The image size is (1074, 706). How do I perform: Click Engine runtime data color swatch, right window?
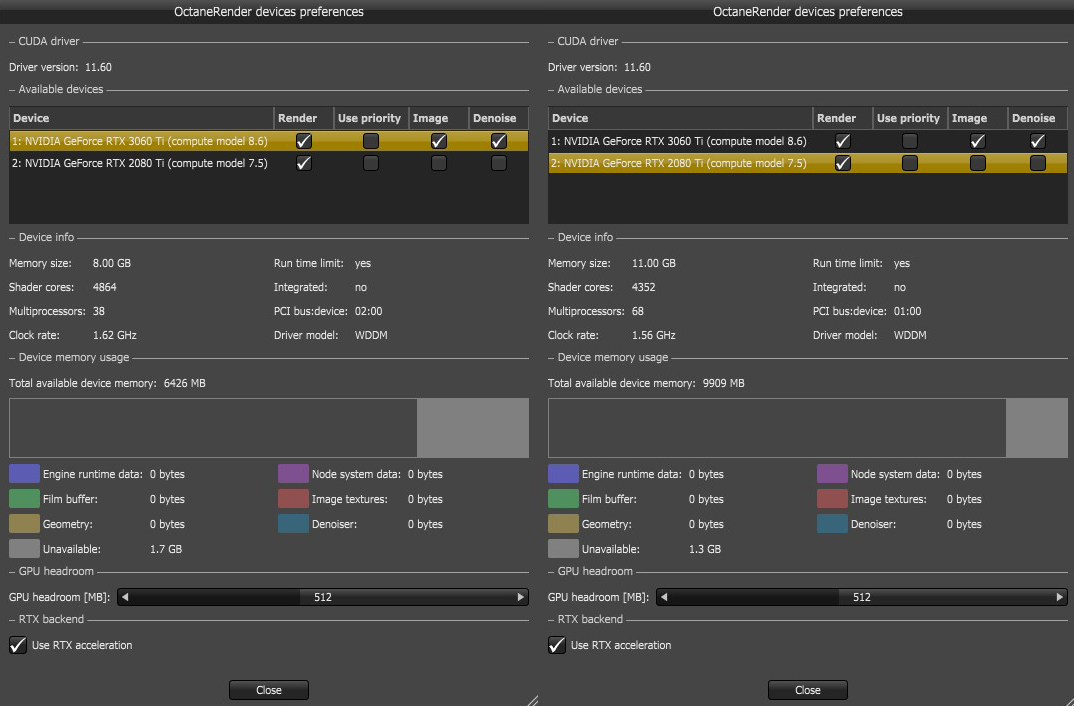(x=563, y=474)
